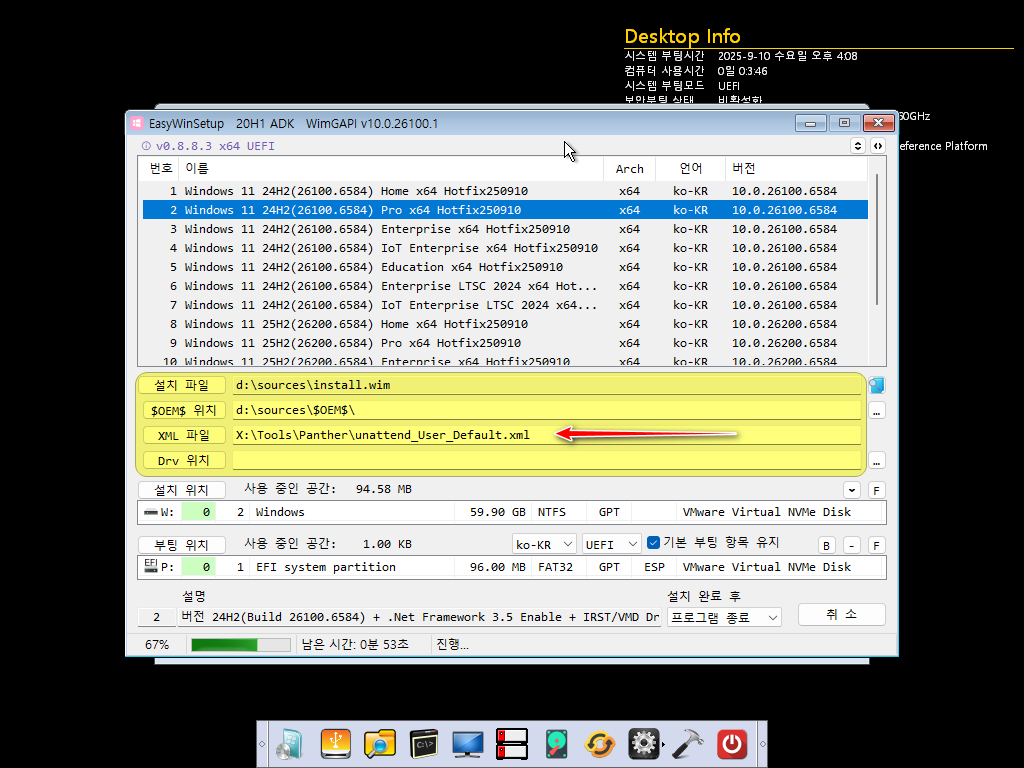
Task: Select the P: EFI system partition row
Action: tap(511, 567)
